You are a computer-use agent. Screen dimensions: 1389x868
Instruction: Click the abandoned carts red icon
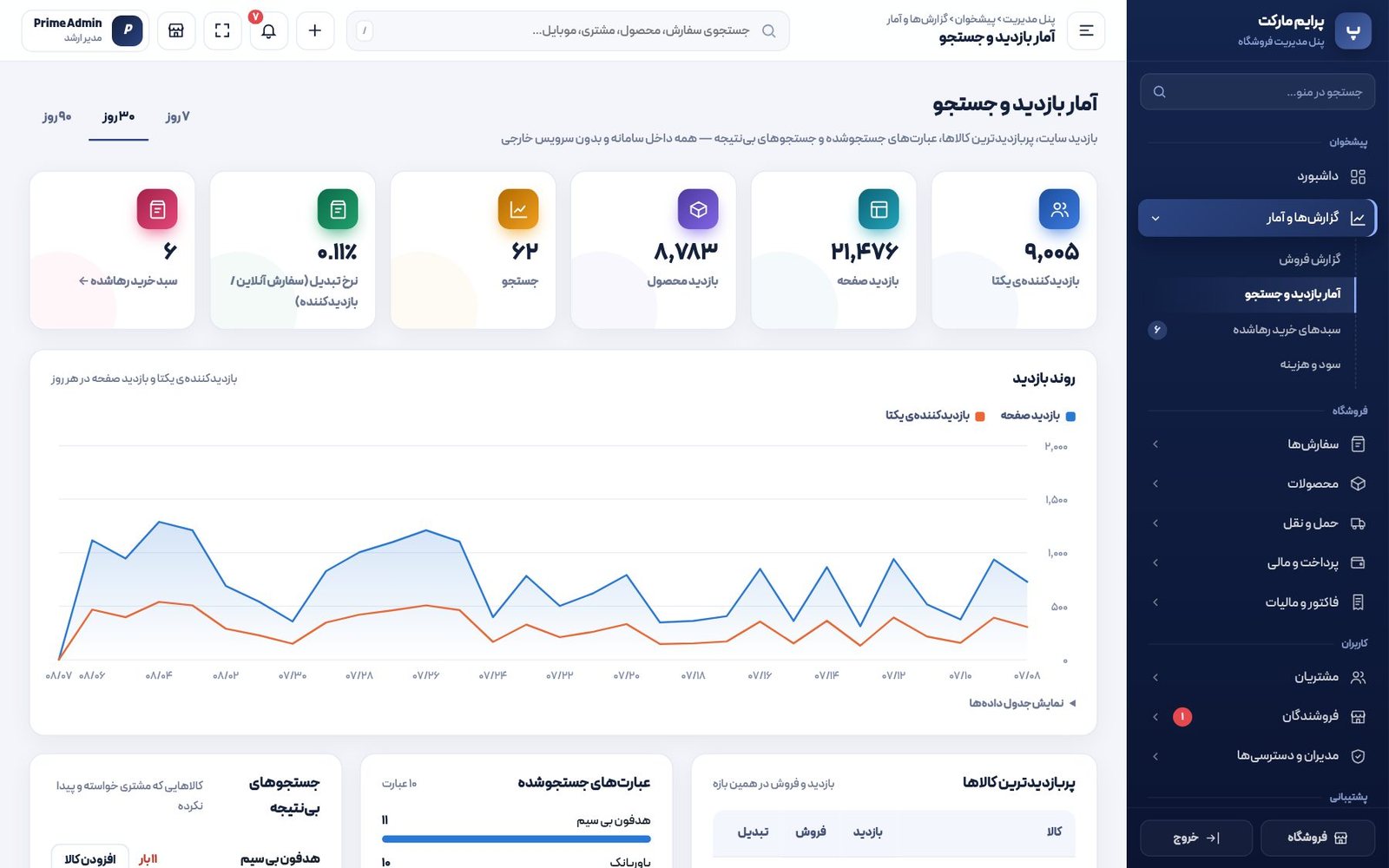[x=157, y=209]
